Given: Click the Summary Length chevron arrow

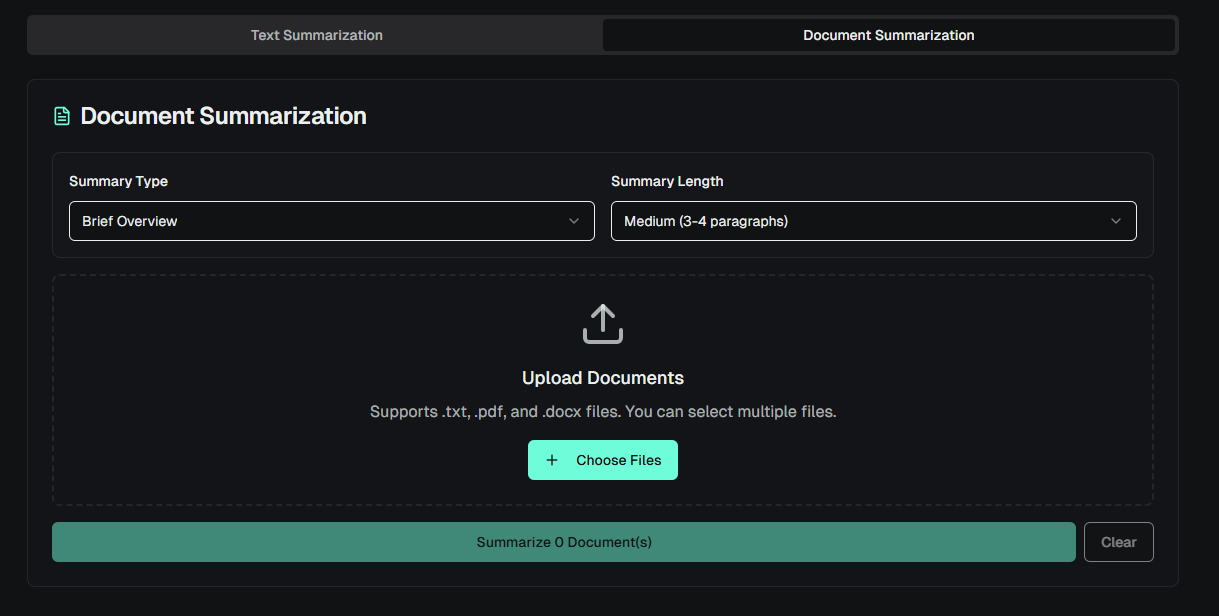Looking at the screenshot, I should coord(1116,221).
